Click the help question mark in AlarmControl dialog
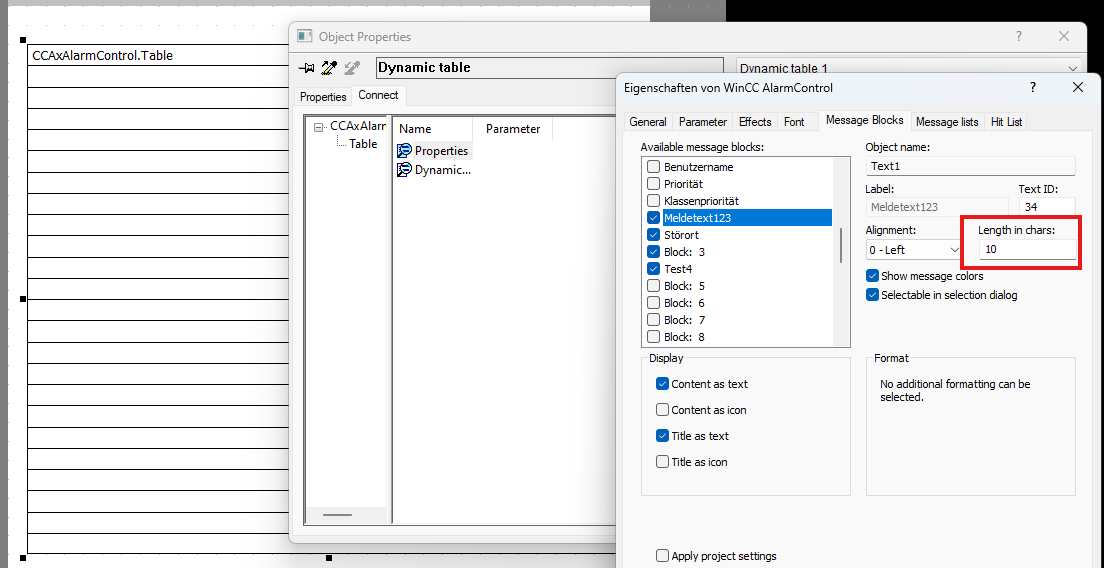This screenshot has width=1104, height=568. point(1033,88)
